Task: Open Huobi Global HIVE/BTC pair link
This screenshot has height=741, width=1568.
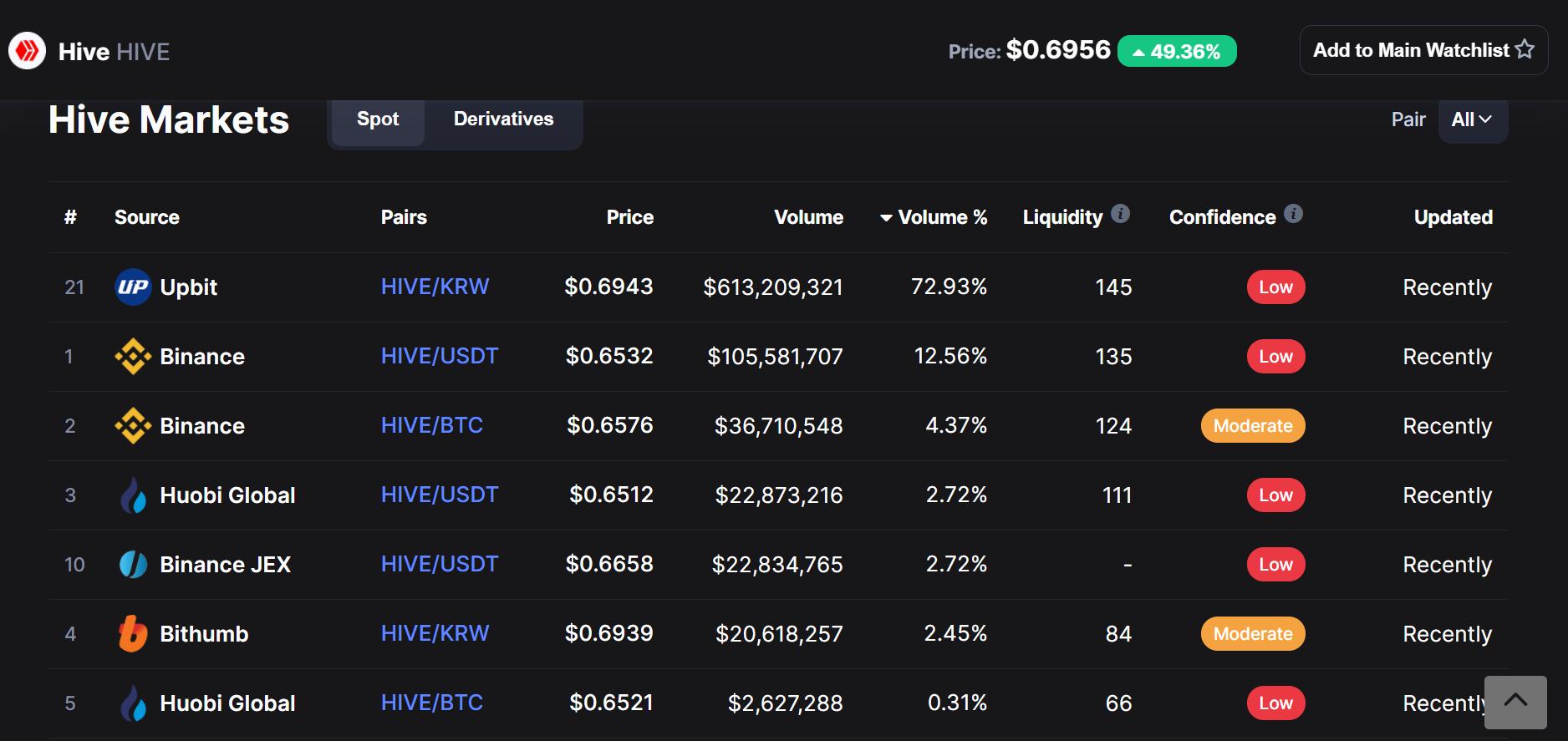Action: (432, 703)
